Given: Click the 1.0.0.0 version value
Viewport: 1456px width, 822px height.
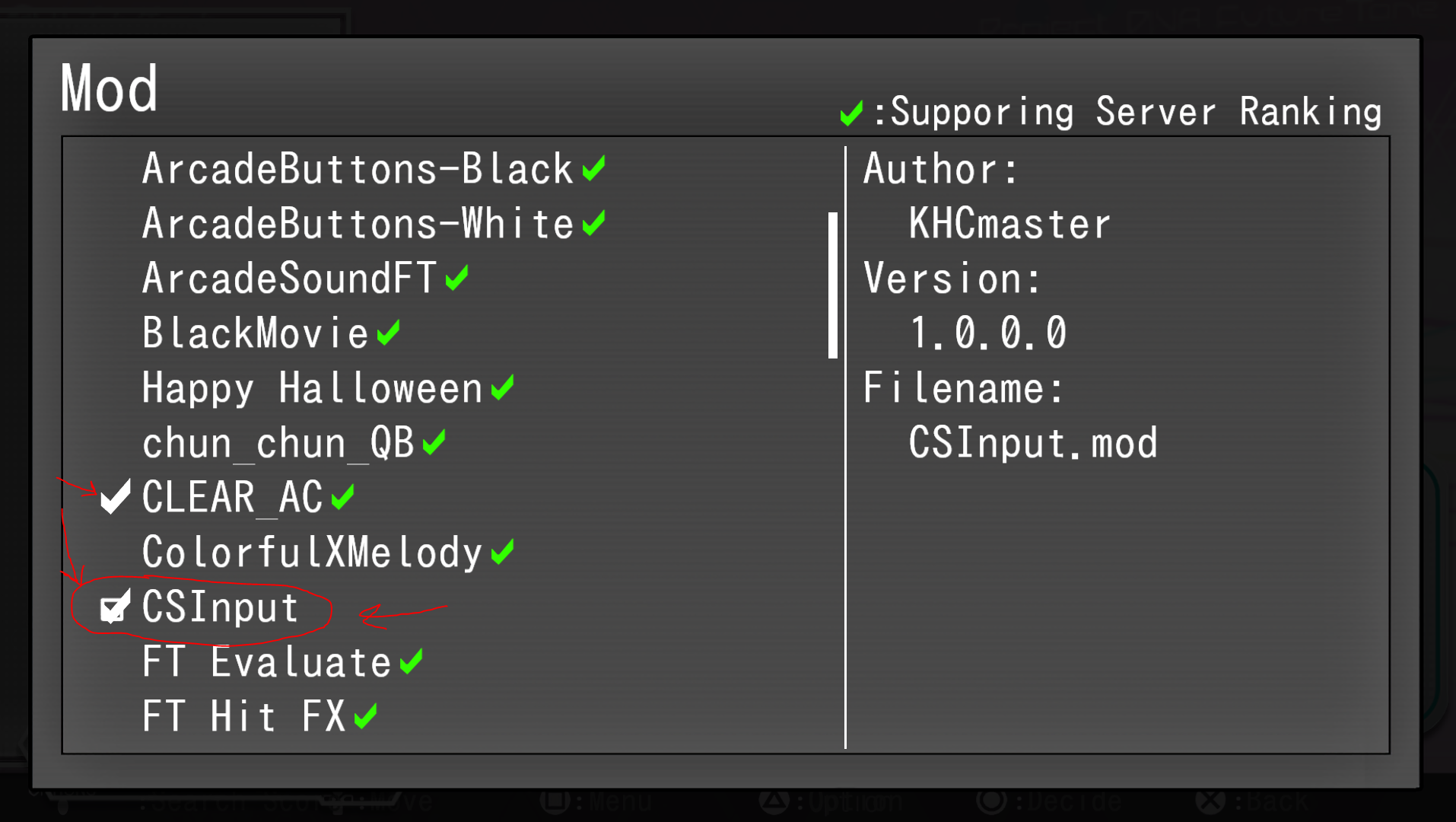Looking at the screenshot, I should click(988, 333).
